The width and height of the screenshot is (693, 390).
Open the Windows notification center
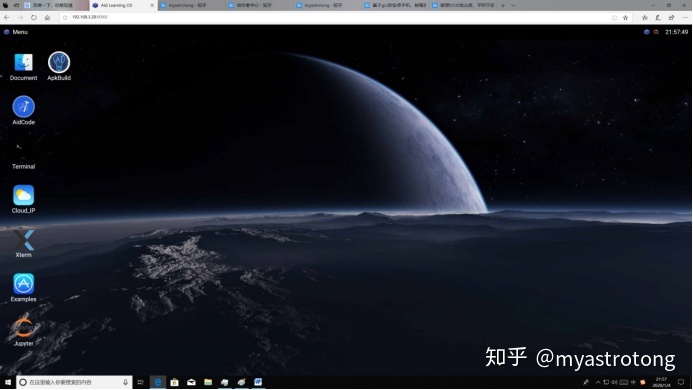pos(681,382)
